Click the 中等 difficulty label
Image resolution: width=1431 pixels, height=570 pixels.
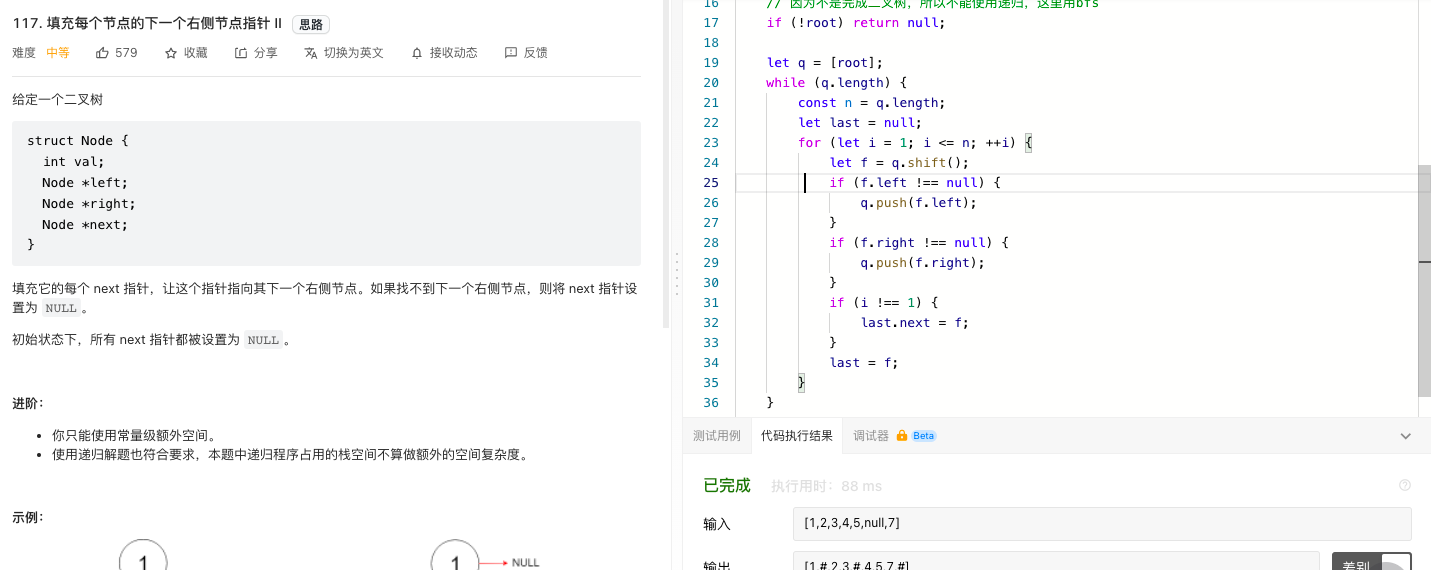(58, 53)
